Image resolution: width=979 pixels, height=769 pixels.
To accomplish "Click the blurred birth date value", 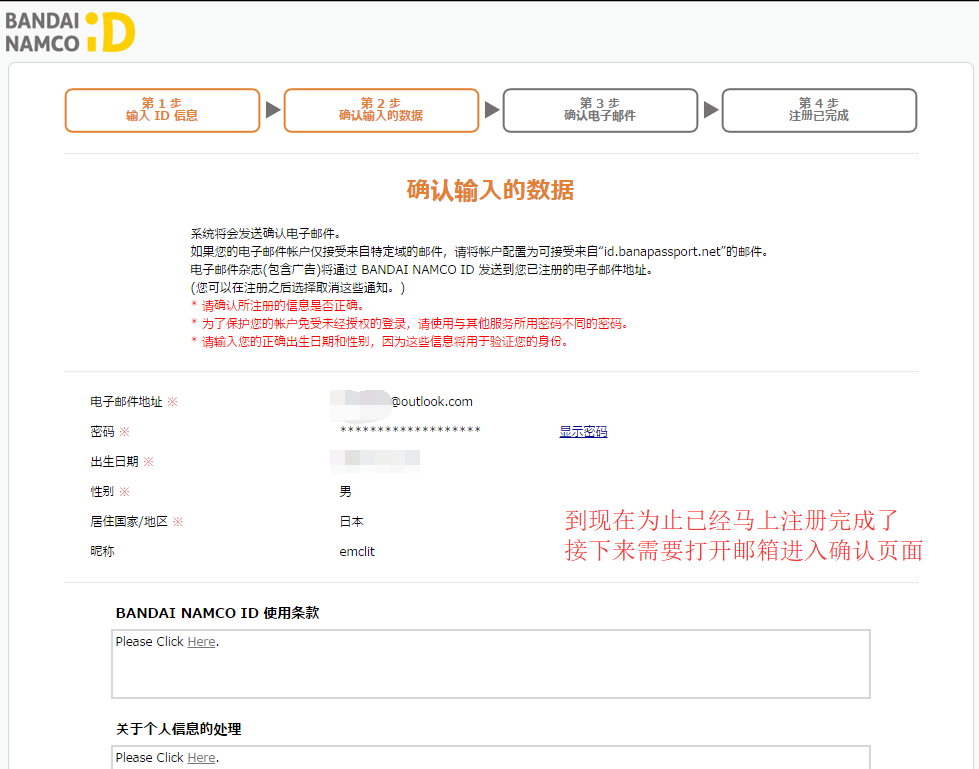I will (375, 461).
